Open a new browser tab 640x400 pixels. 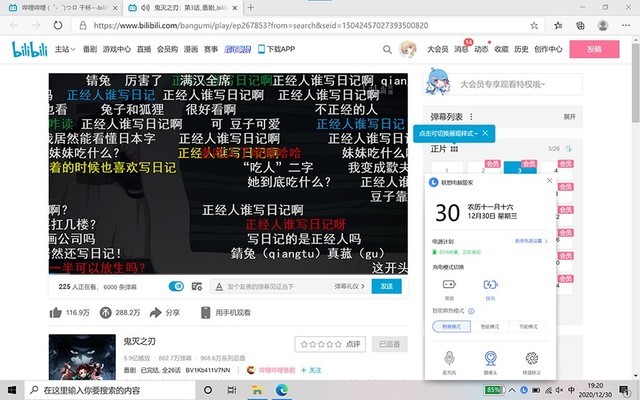(x=251, y=7)
